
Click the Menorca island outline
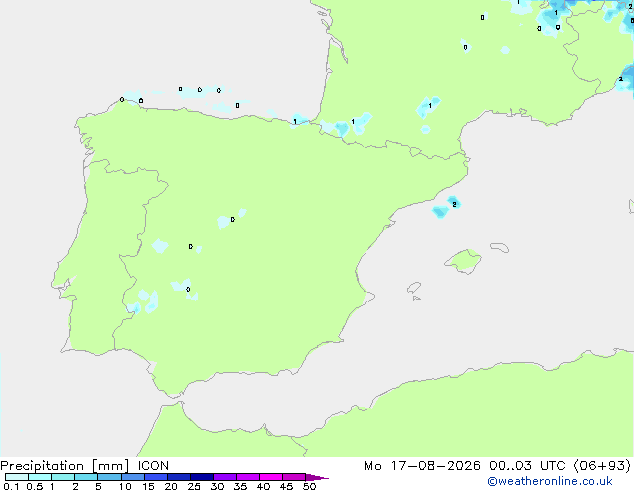(500, 247)
